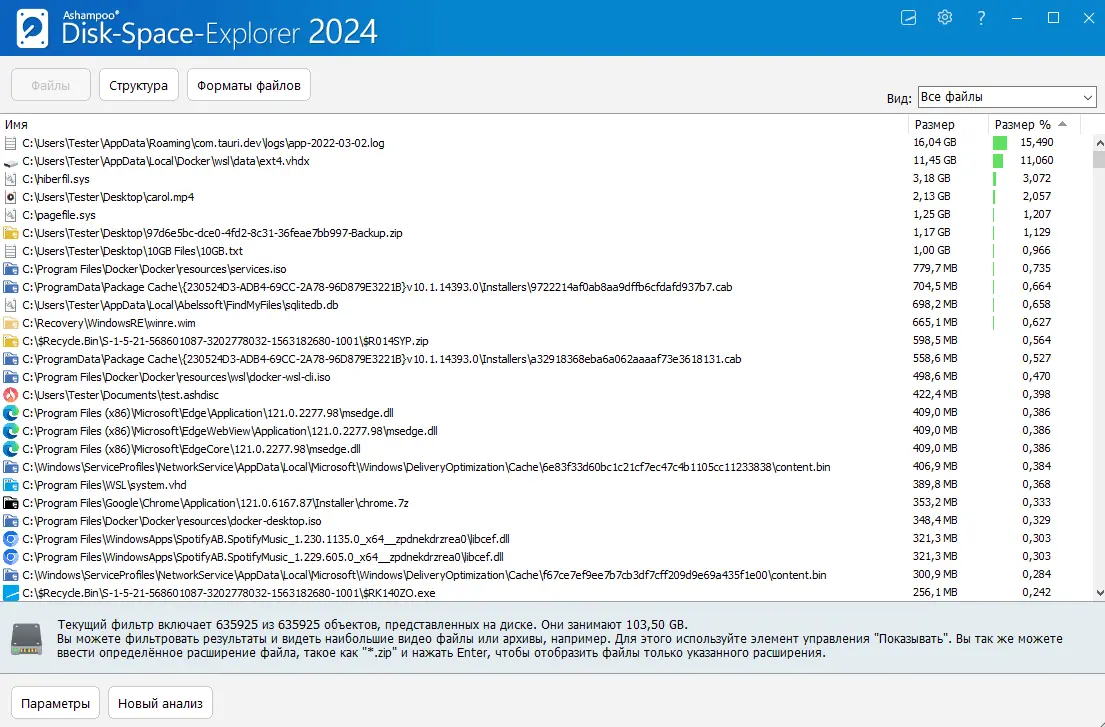
Task: Start a Новый анализ
Action: pyautogui.click(x=160, y=703)
